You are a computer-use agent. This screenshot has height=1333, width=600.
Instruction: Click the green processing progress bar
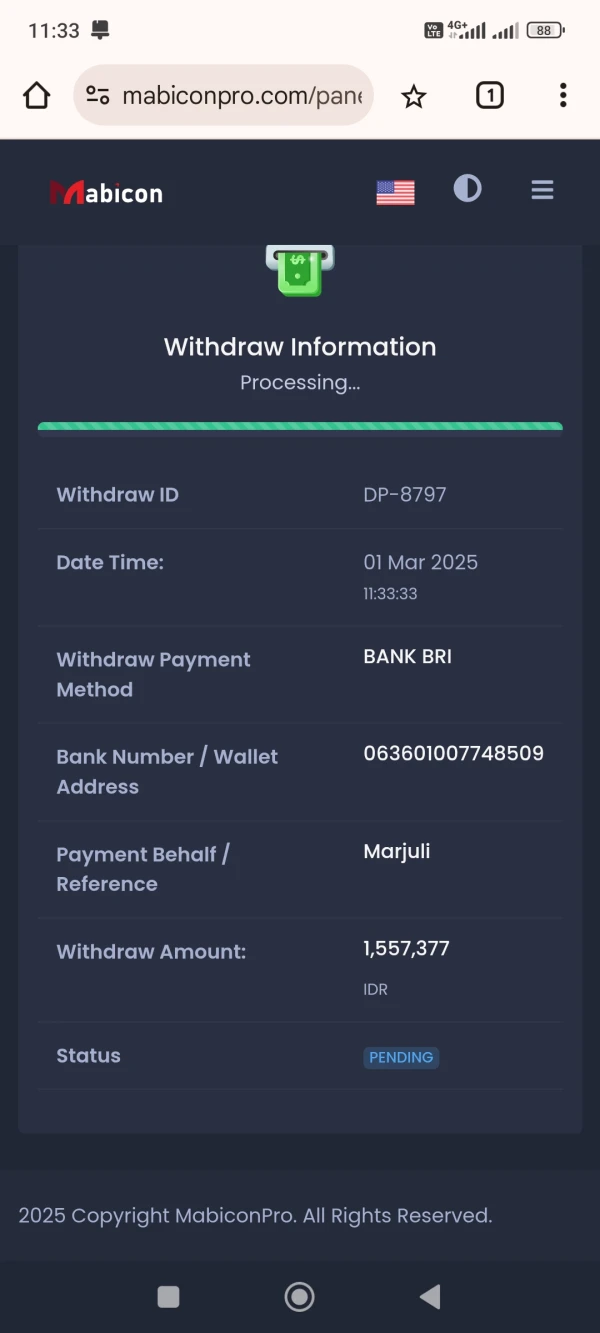tap(300, 427)
